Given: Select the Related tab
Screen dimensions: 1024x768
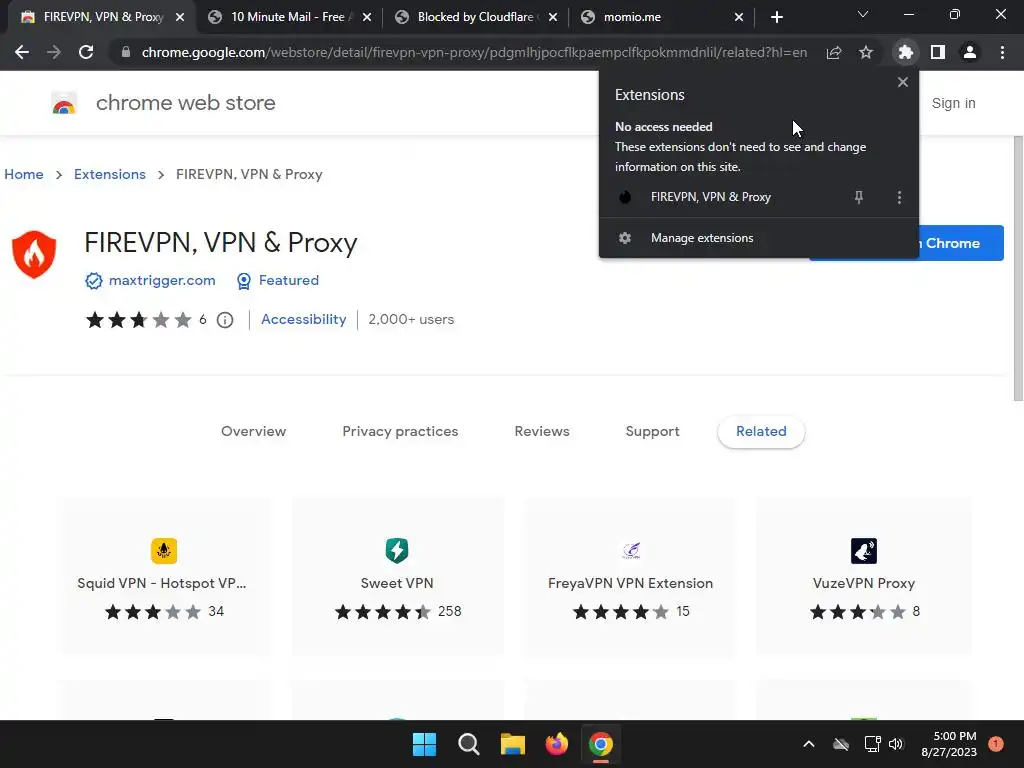Looking at the screenshot, I should (x=761, y=432).
